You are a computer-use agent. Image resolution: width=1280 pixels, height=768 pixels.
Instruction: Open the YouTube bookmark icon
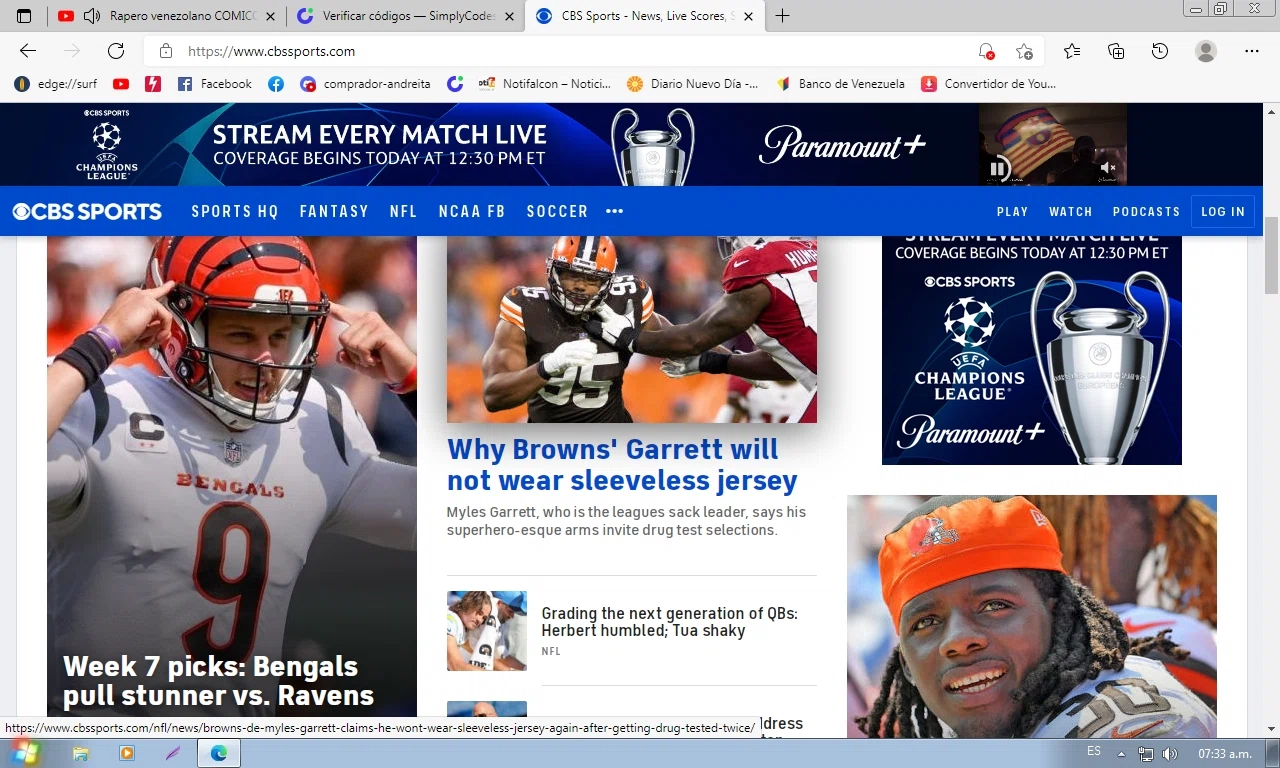pos(121,84)
